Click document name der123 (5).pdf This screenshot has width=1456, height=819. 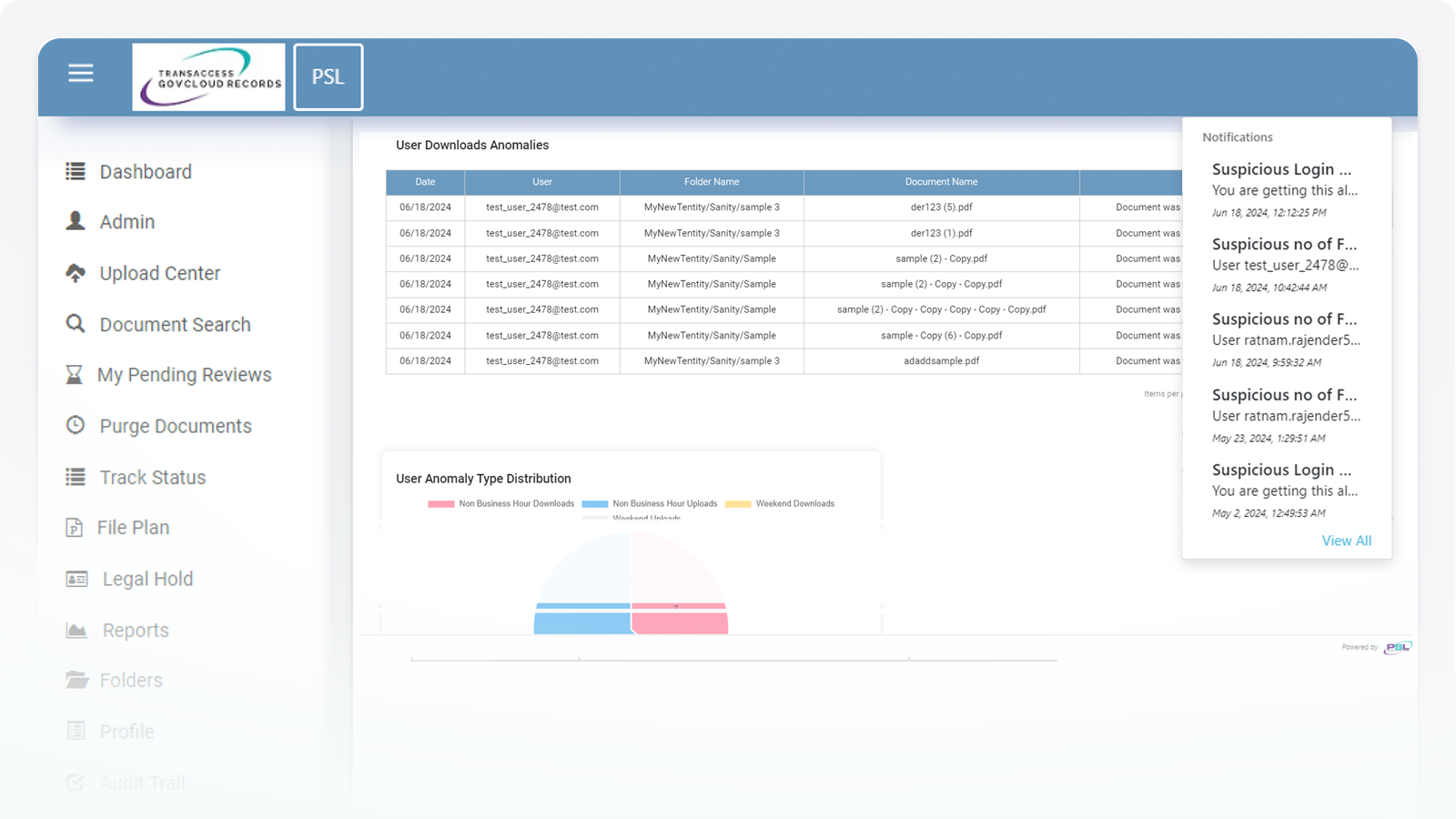[942, 207]
